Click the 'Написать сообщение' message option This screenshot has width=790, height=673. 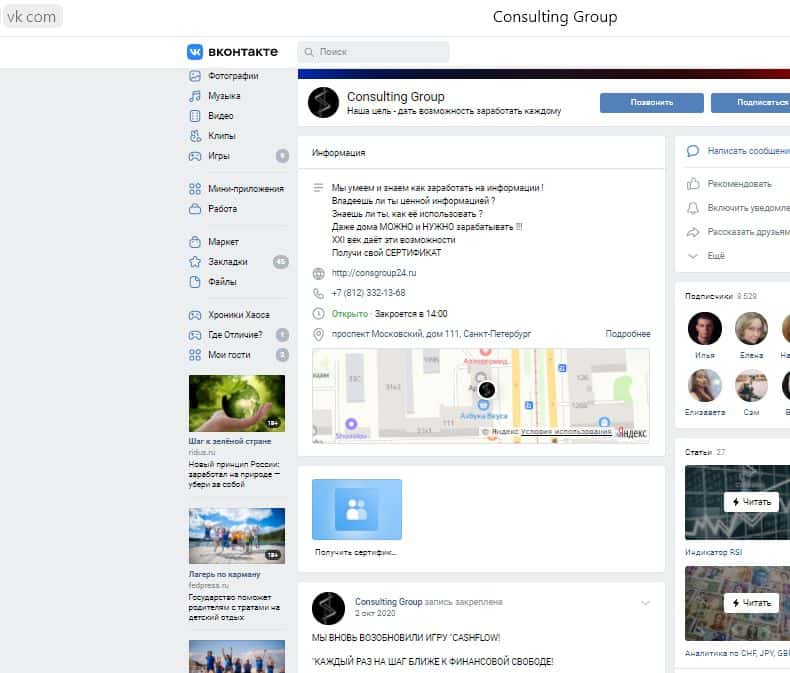pos(747,151)
